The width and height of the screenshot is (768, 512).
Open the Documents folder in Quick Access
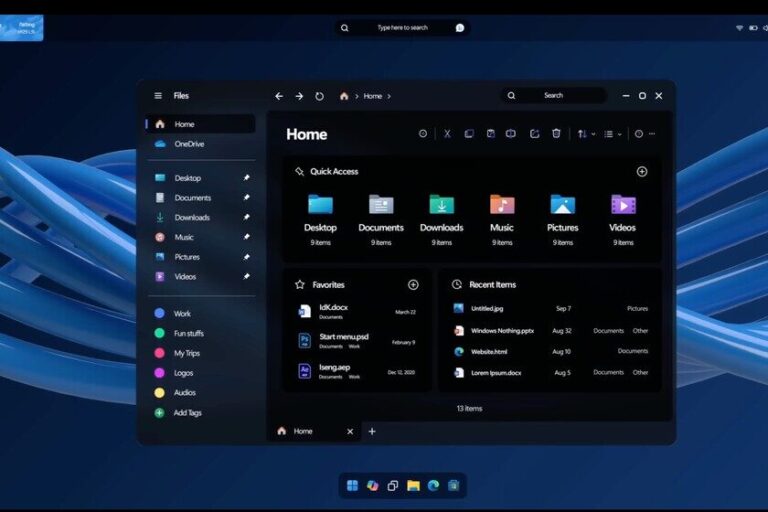coord(381,220)
